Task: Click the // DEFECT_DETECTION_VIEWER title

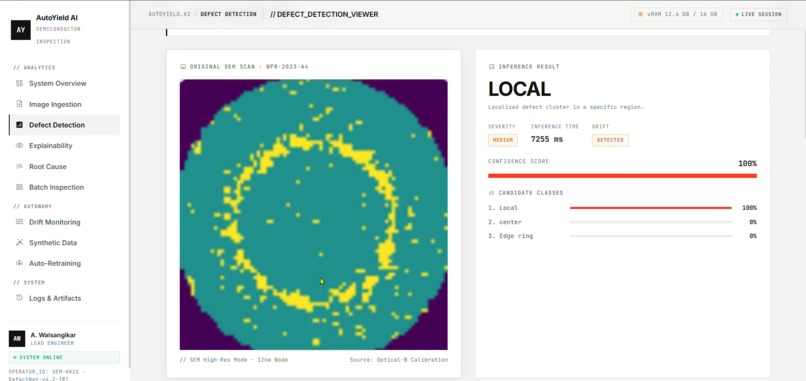Action: coord(324,14)
